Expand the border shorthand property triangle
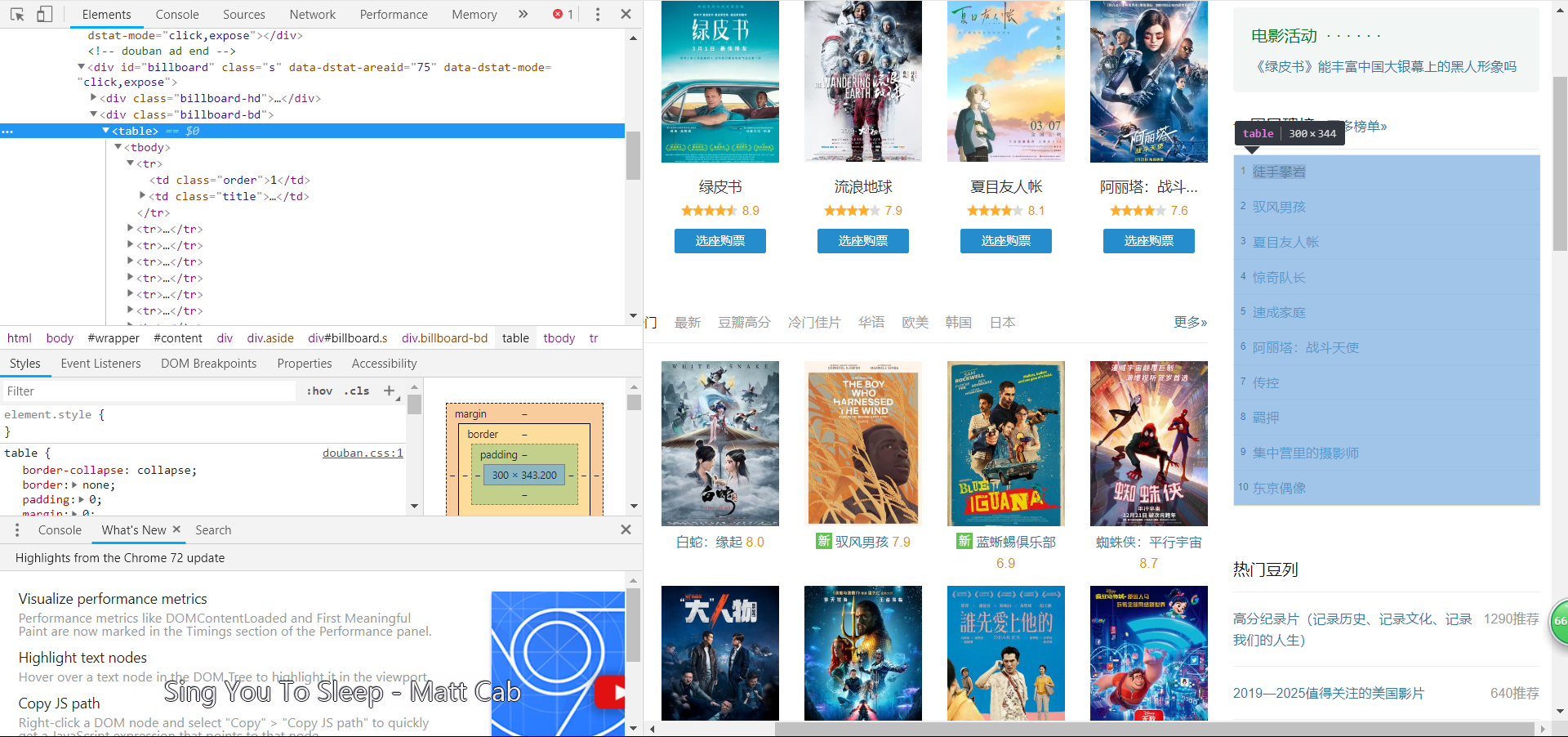The height and width of the screenshot is (737, 1568). [75, 485]
